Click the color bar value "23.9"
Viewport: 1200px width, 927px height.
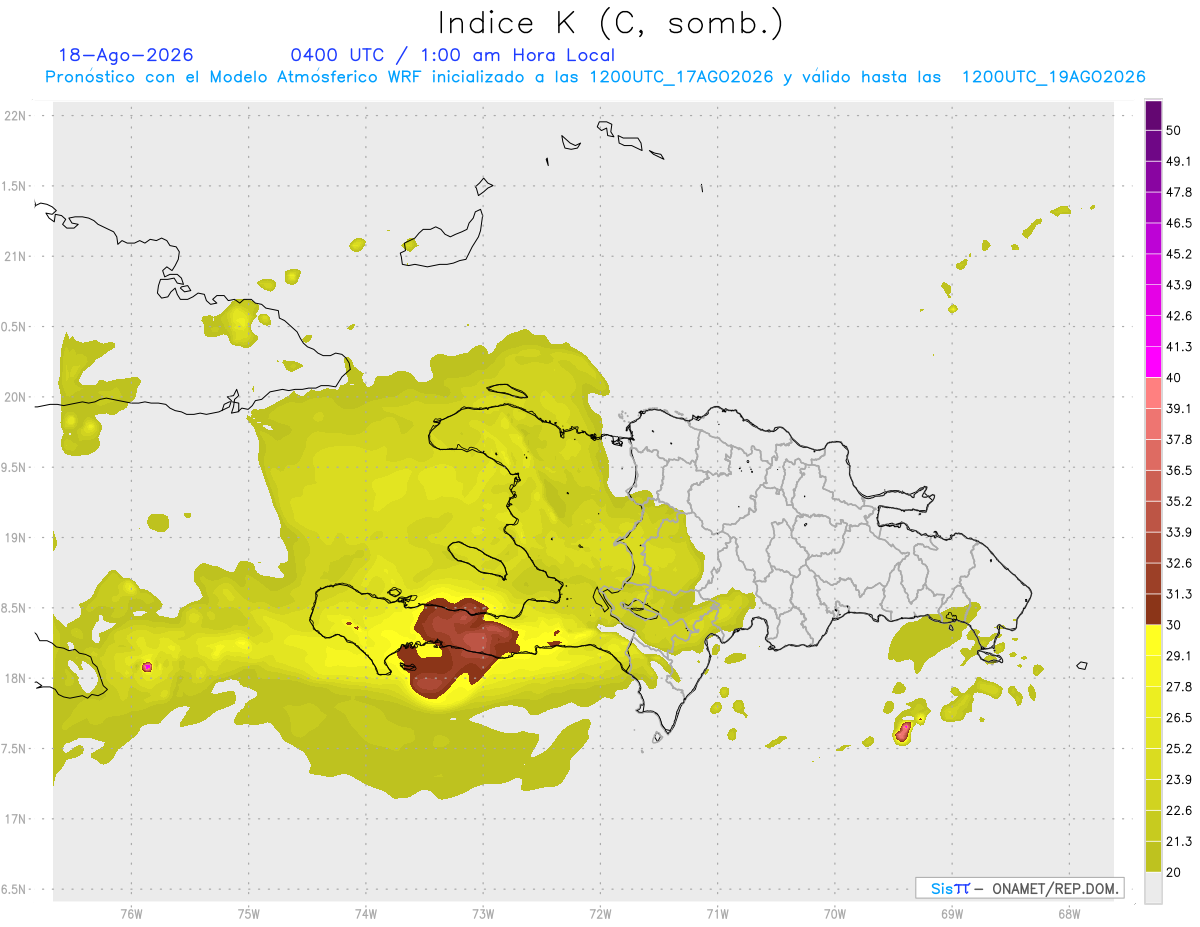click(1180, 779)
